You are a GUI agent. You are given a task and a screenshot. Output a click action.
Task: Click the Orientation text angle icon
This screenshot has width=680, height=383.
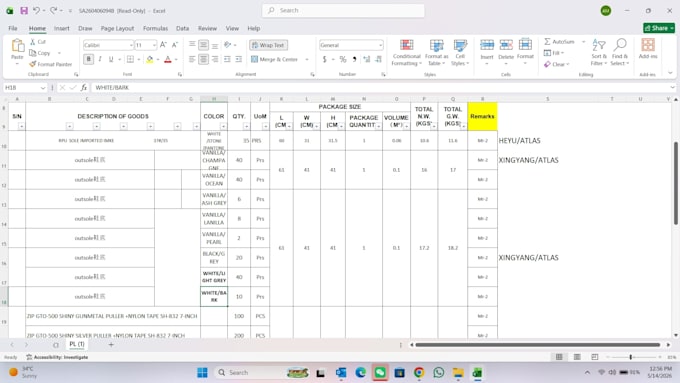[228, 45]
